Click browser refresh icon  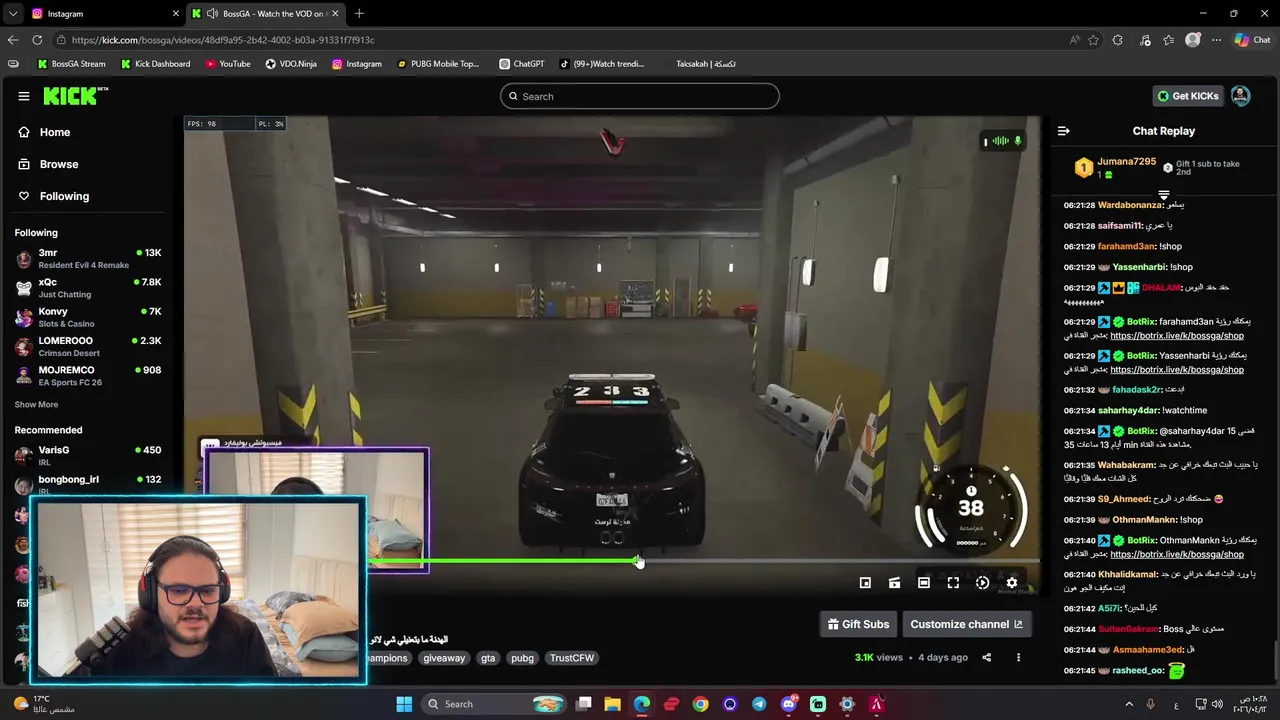pos(37,40)
